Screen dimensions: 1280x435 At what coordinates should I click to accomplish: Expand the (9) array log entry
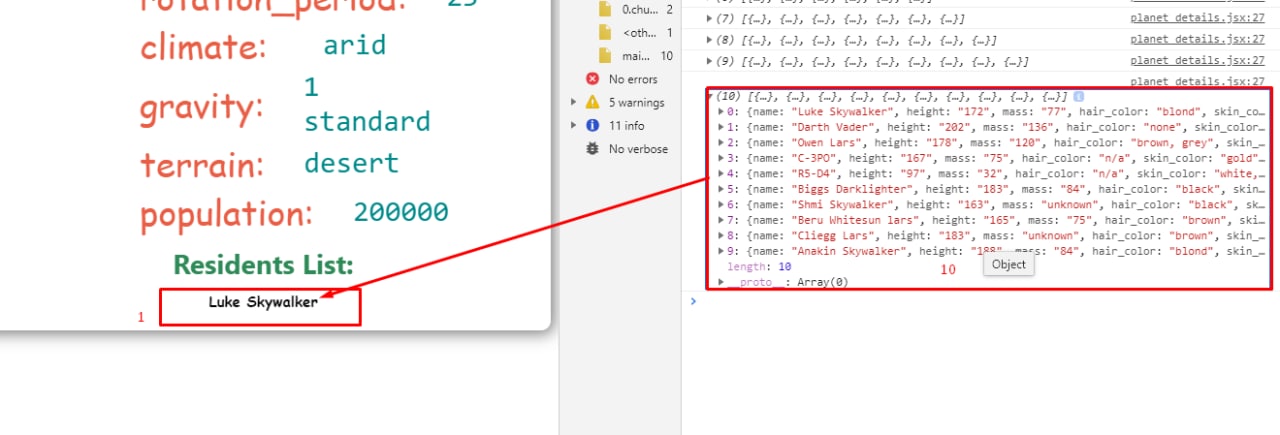(x=710, y=61)
